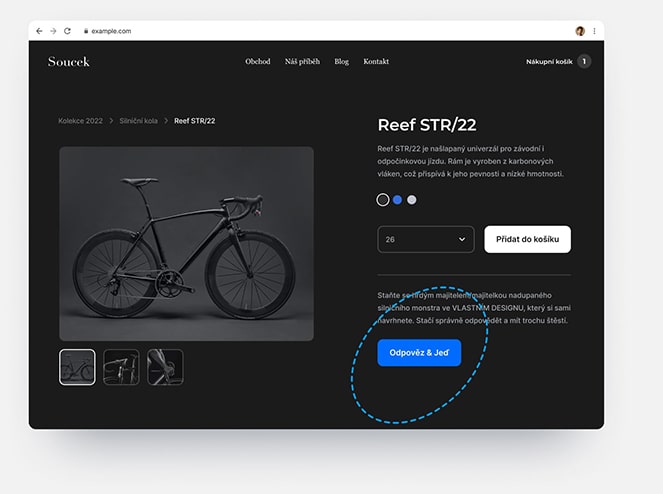Expand the size dropdown showing 26
This screenshot has width=663, height=494.
(426, 239)
